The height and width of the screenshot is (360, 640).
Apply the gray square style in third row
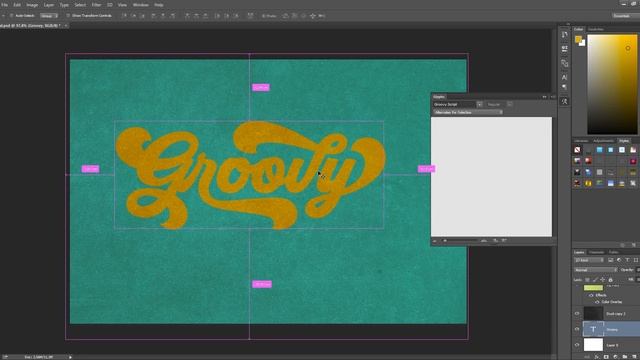(599, 172)
